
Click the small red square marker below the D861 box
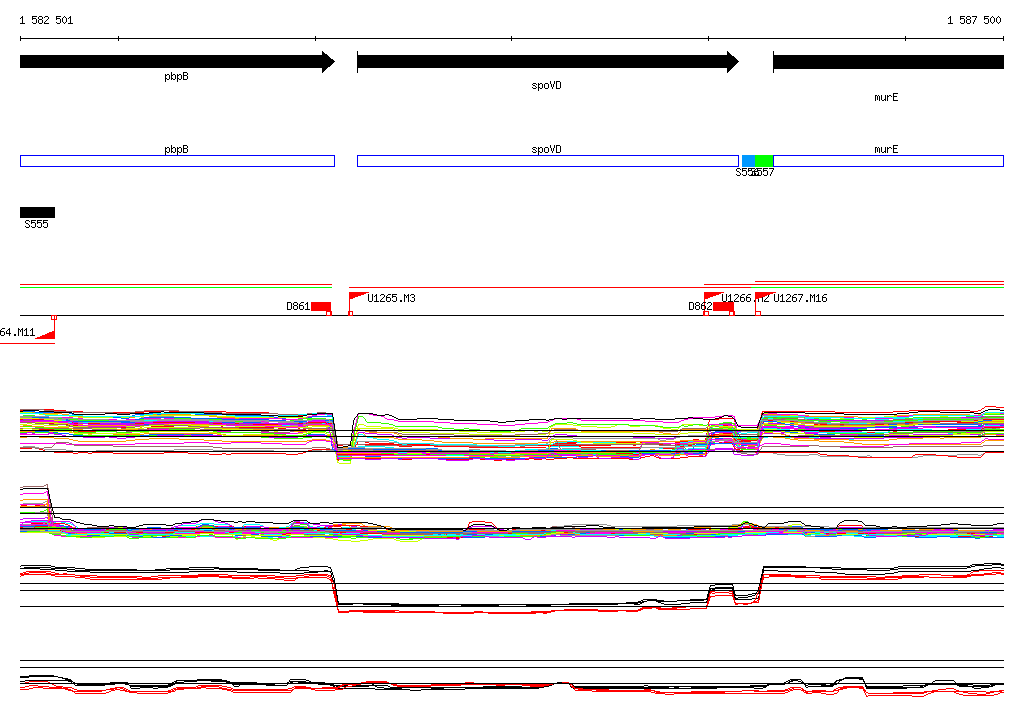pyautogui.click(x=328, y=314)
